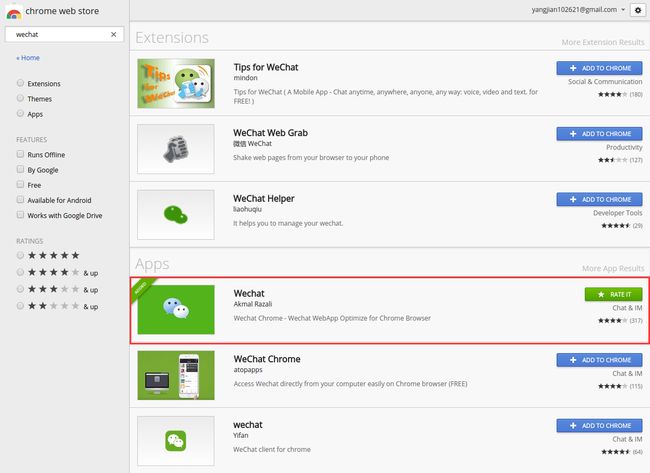Image resolution: width=650 pixels, height=473 pixels.
Task: Open the settings gear menu
Action: tap(638, 10)
